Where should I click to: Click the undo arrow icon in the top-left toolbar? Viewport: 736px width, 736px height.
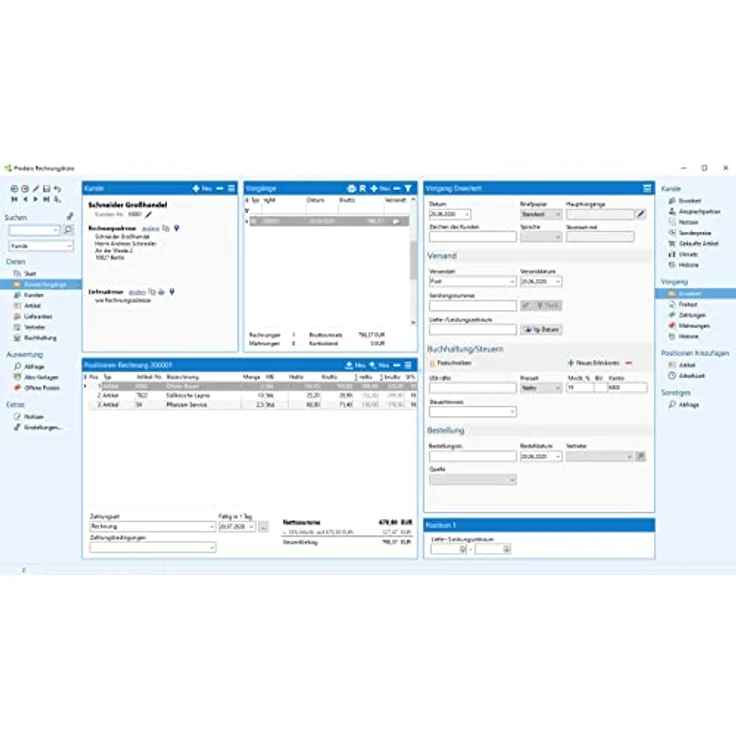(x=57, y=189)
